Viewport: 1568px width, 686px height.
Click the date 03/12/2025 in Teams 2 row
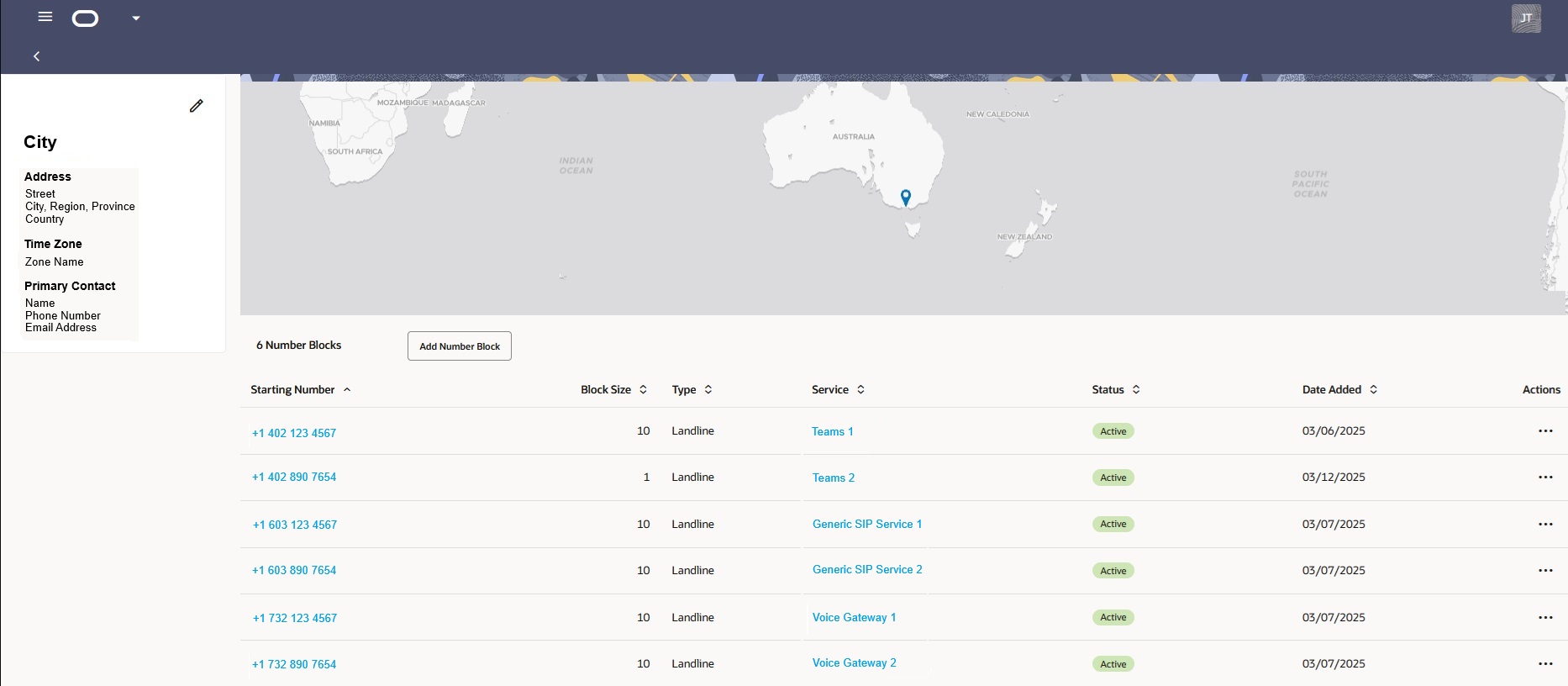[1334, 478]
